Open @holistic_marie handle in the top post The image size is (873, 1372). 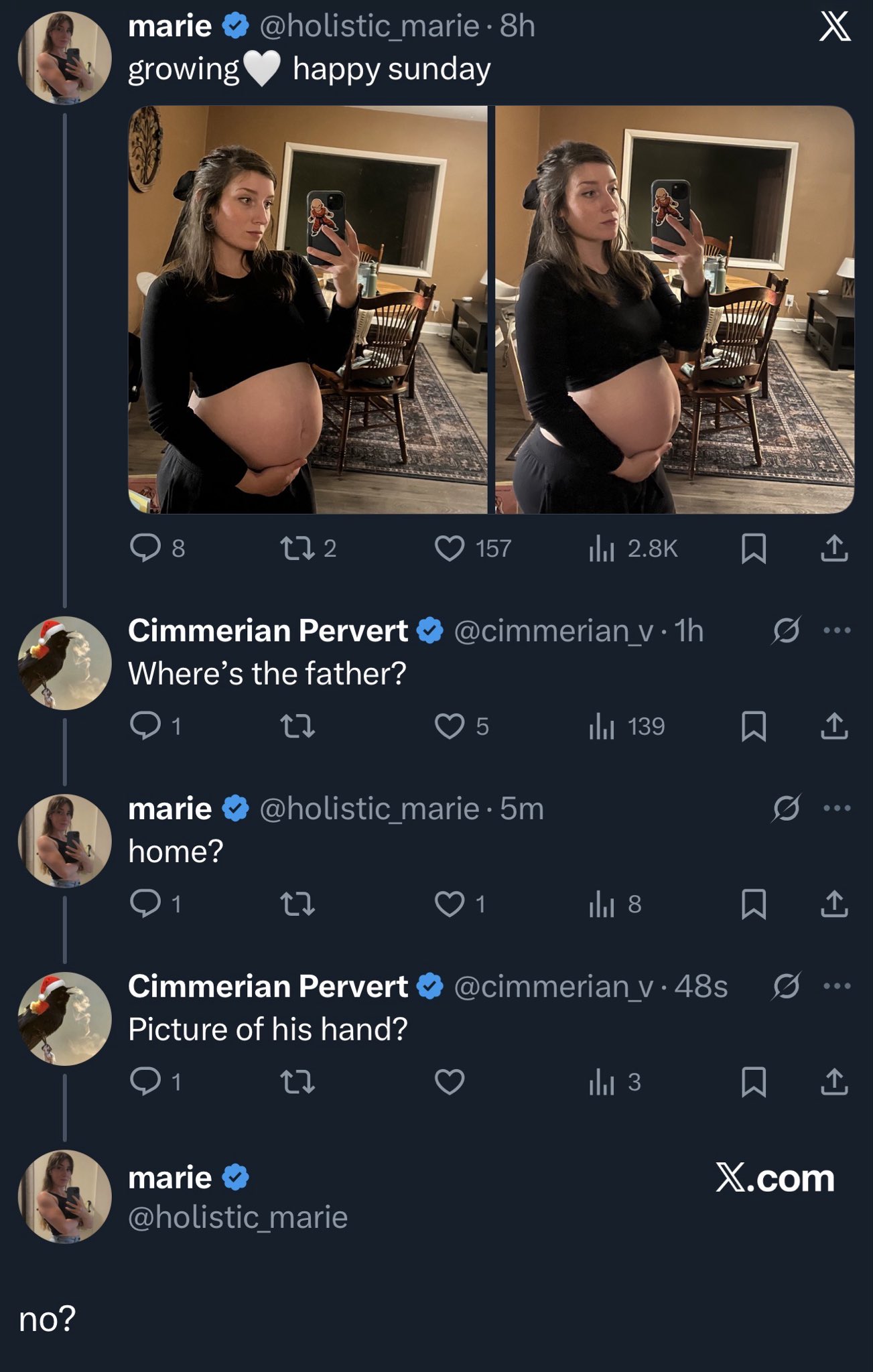coord(369,26)
